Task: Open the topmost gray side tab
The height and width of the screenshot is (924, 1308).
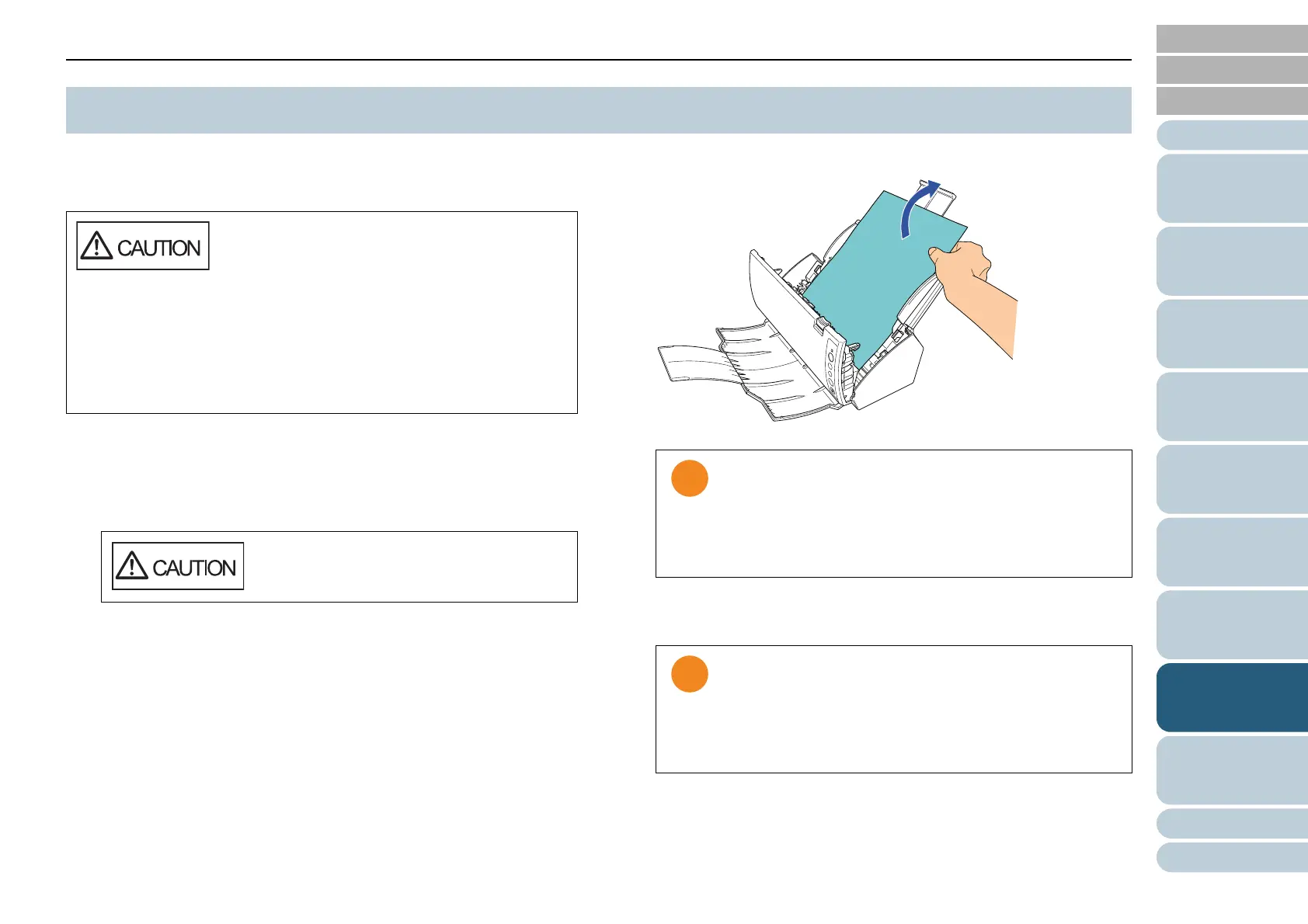Action: tap(1232, 39)
